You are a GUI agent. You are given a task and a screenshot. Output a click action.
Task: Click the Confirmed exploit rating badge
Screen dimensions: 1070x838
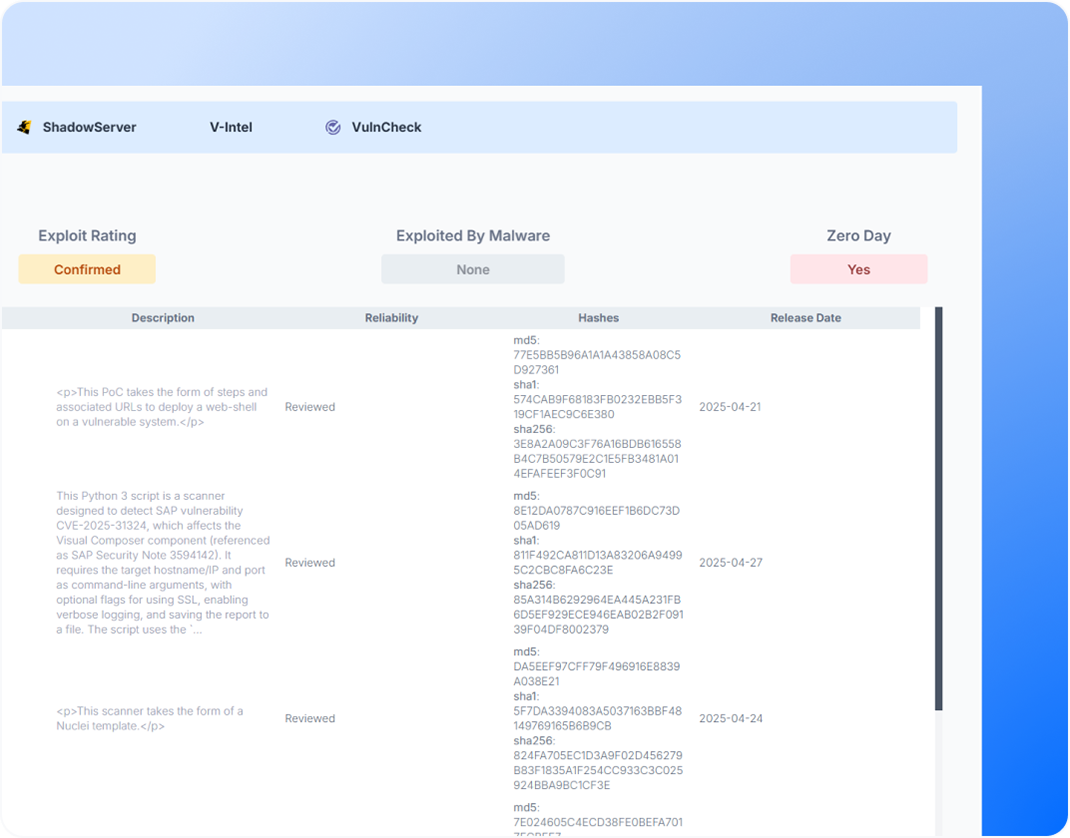point(87,270)
